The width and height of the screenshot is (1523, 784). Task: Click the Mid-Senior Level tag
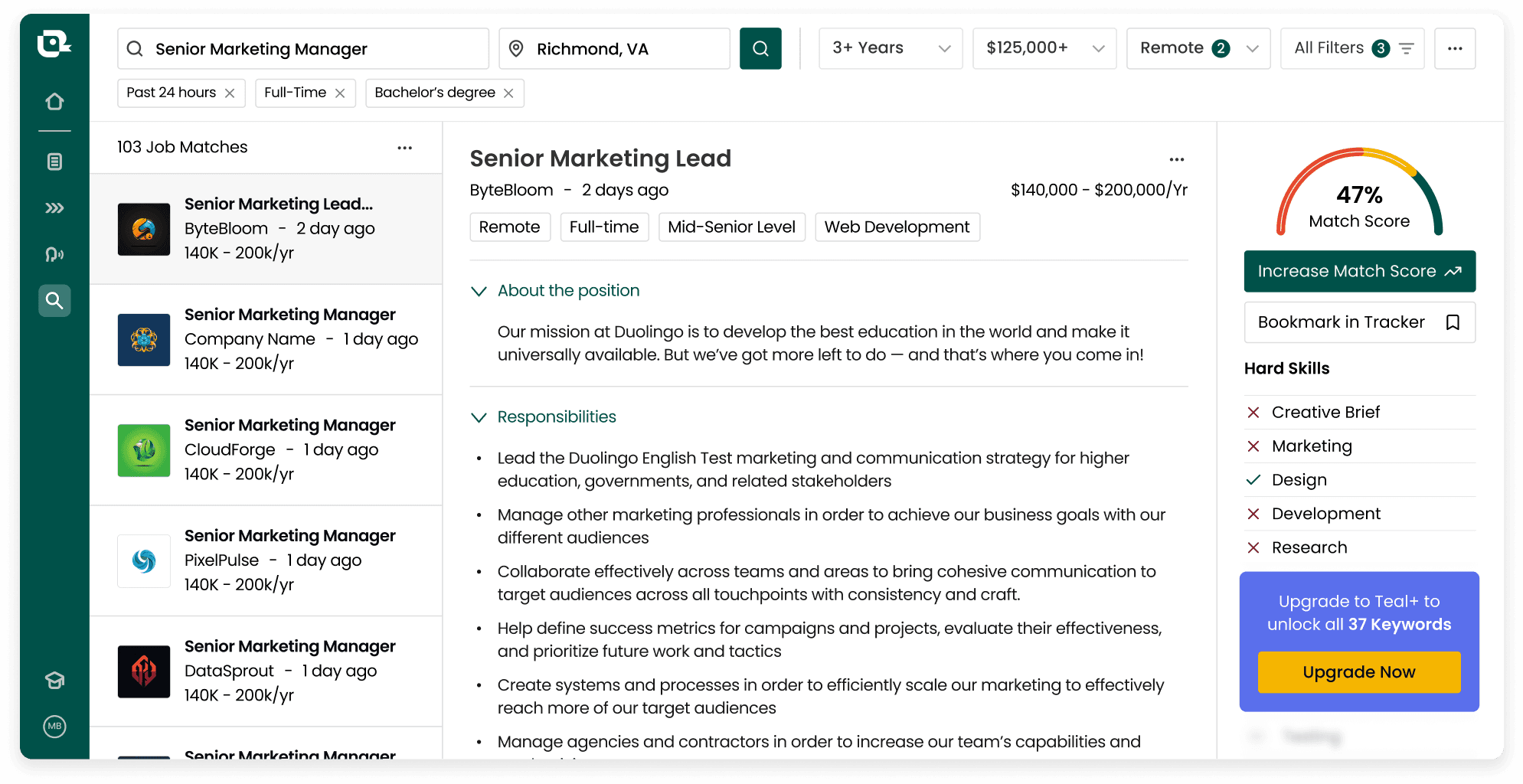point(732,227)
